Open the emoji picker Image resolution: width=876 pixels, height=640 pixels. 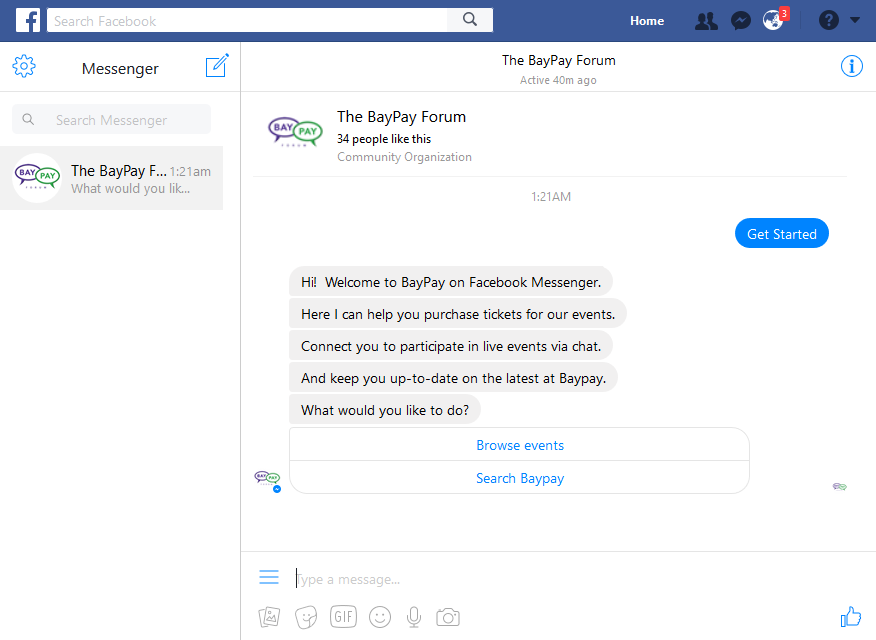(380, 617)
